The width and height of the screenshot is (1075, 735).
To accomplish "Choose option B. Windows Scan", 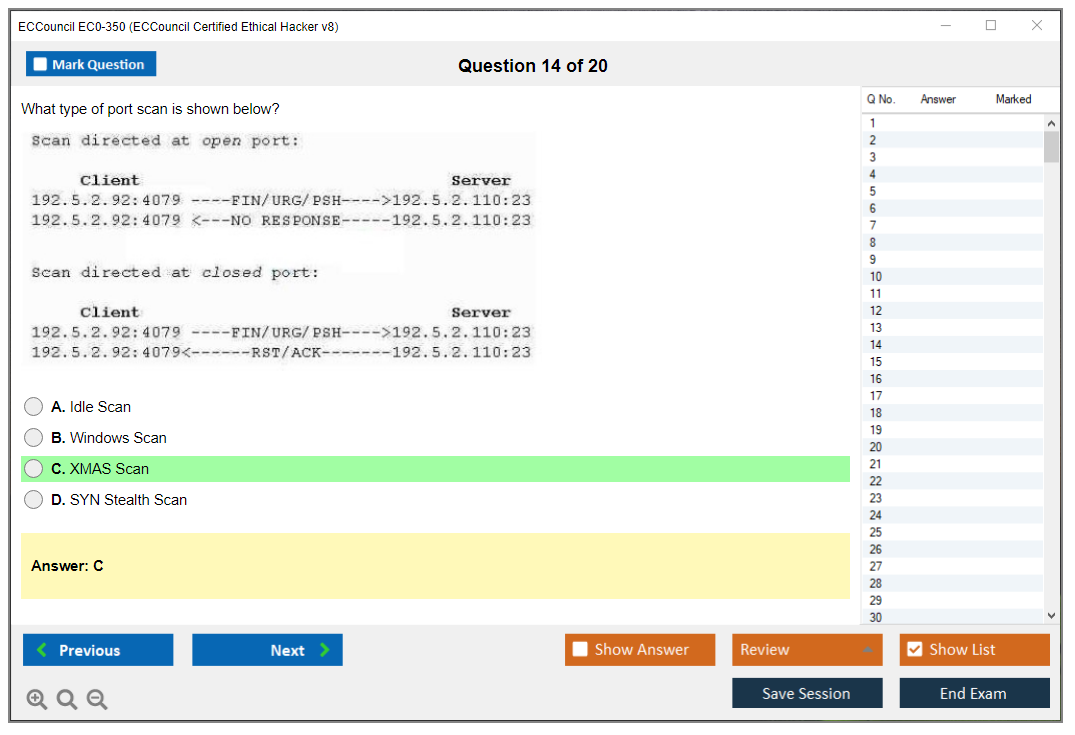I will point(34,438).
